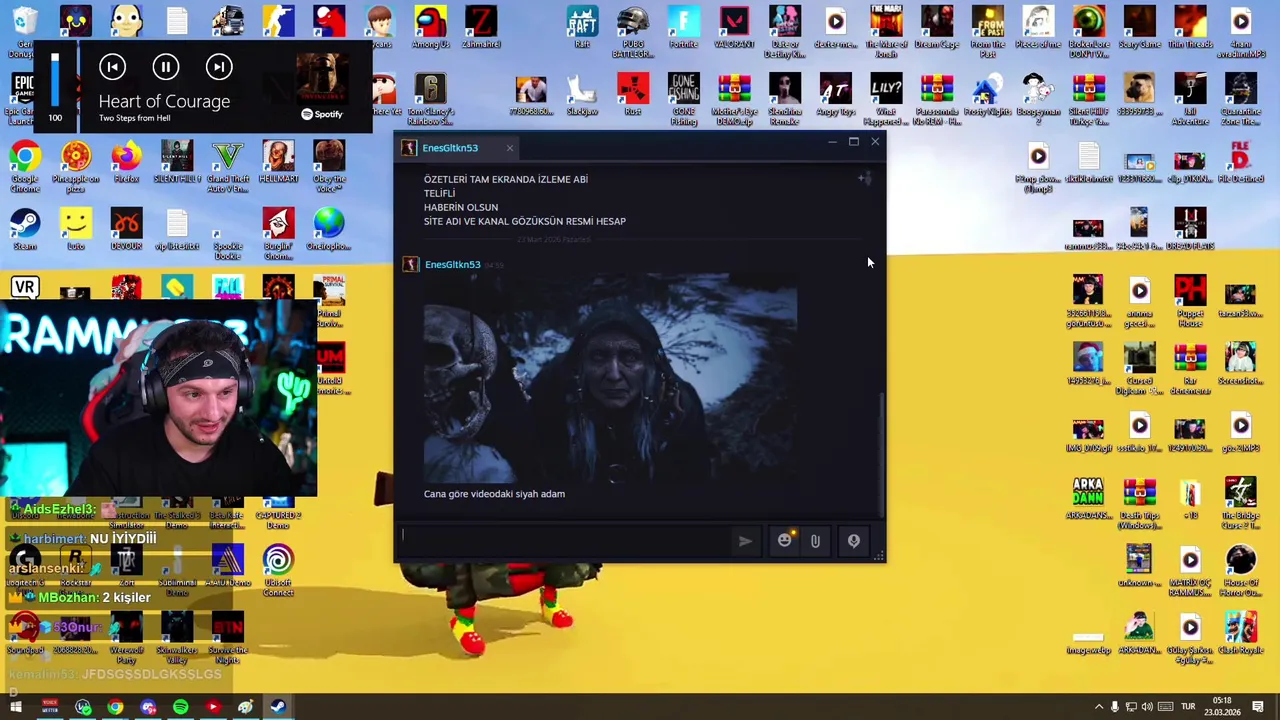Open Tom Clancy's Rainbow Six icon

(x=430, y=99)
